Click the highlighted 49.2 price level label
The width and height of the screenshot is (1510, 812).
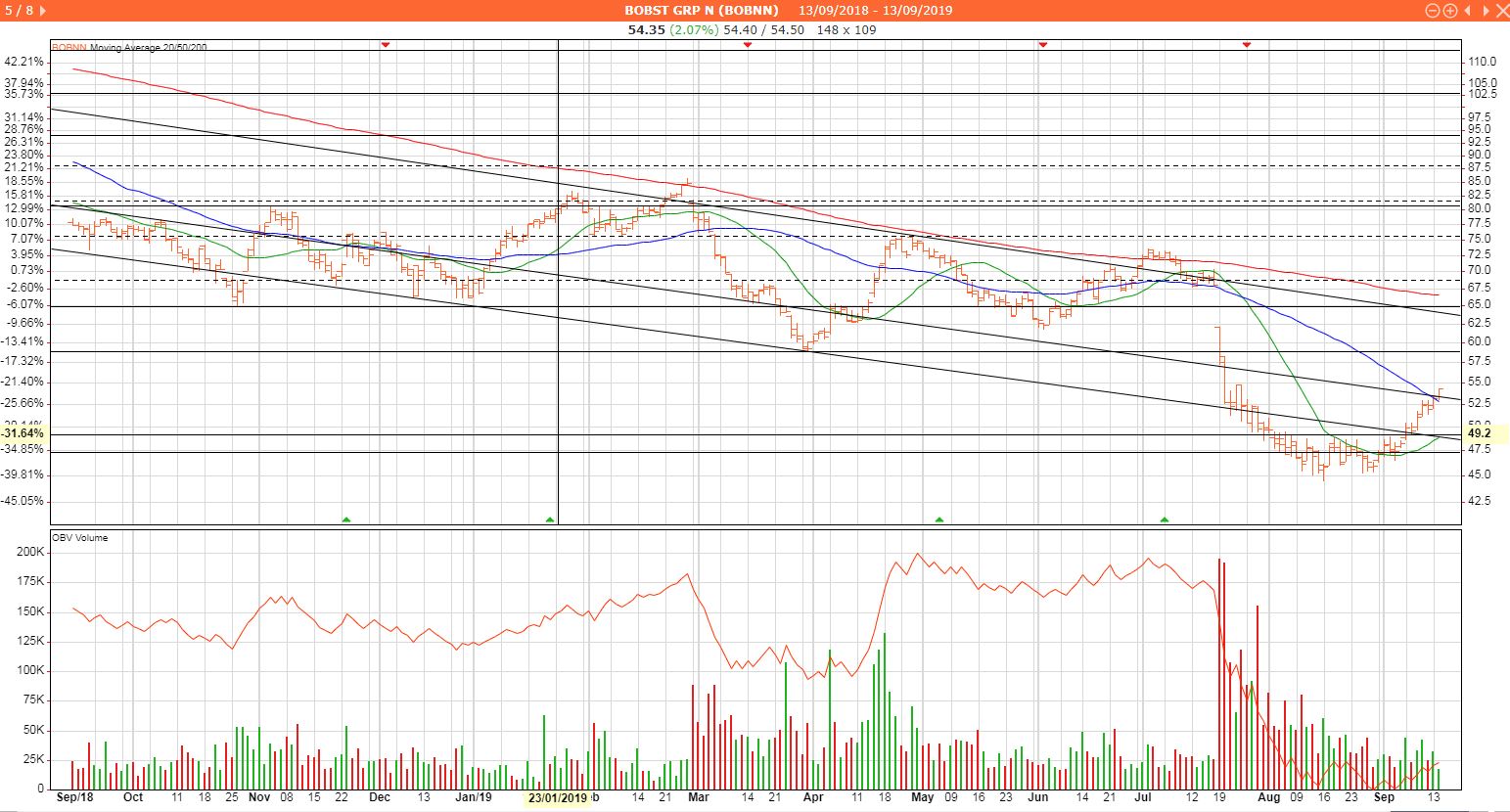tap(1479, 433)
